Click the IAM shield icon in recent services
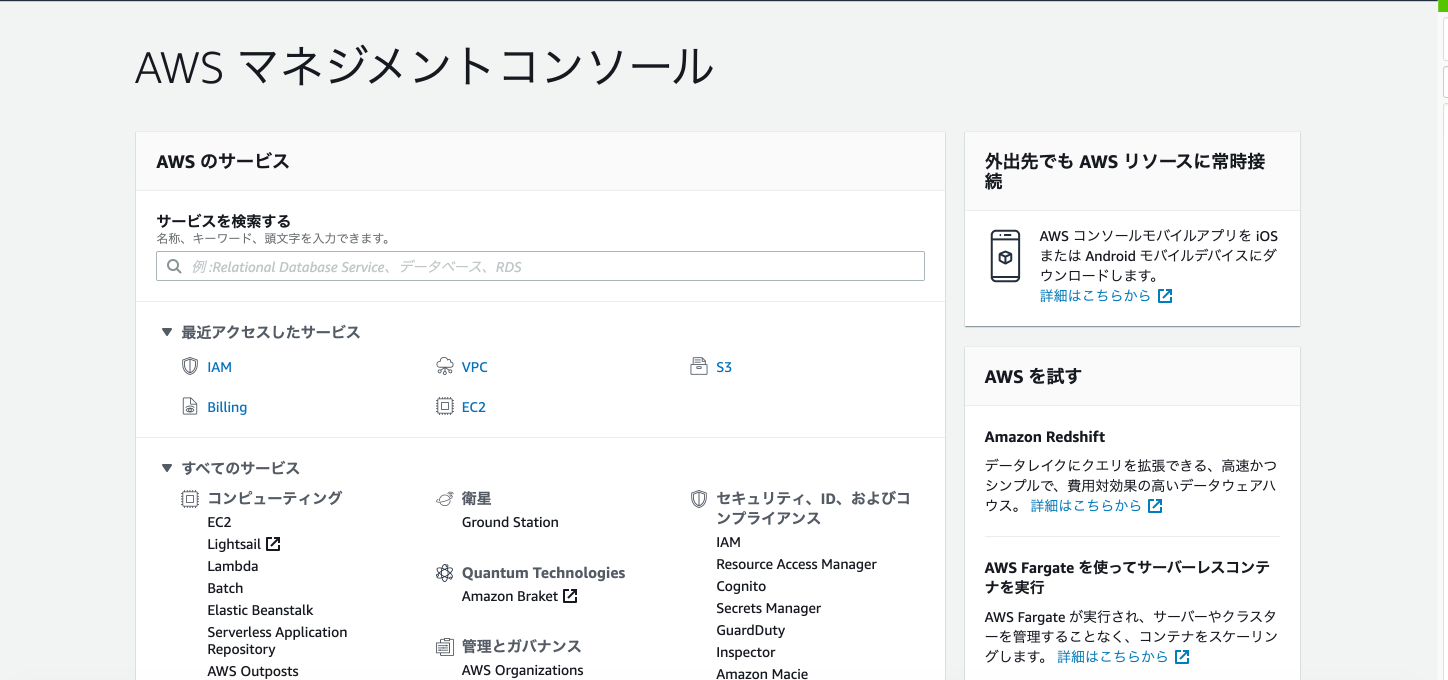The width and height of the screenshot is (1448, 680). point(190,367)
